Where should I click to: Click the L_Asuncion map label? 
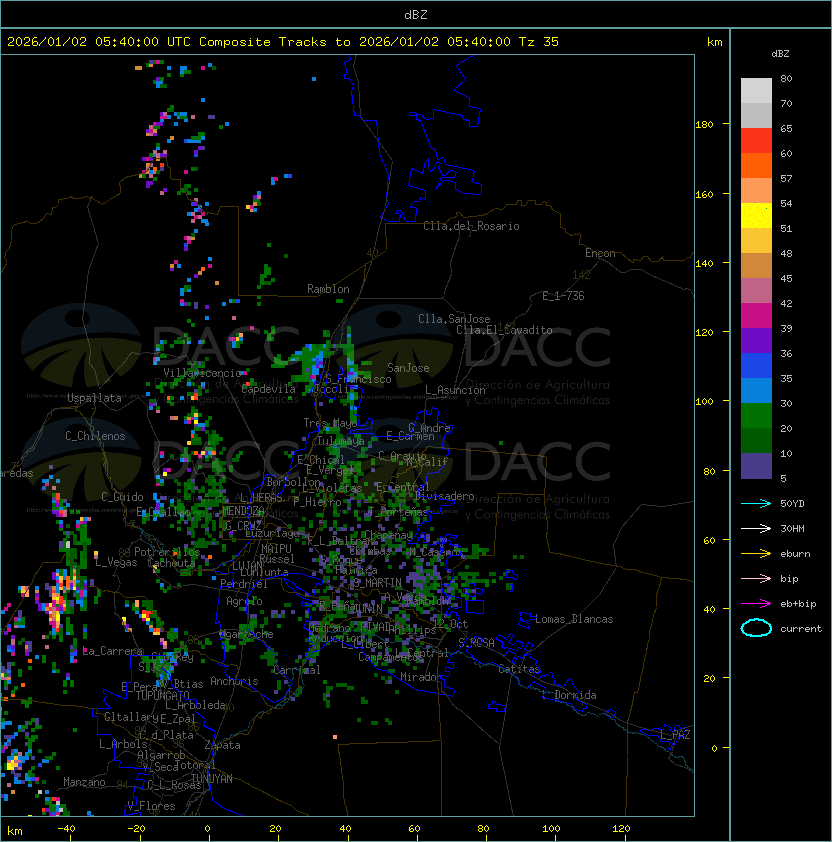[455, 390]
